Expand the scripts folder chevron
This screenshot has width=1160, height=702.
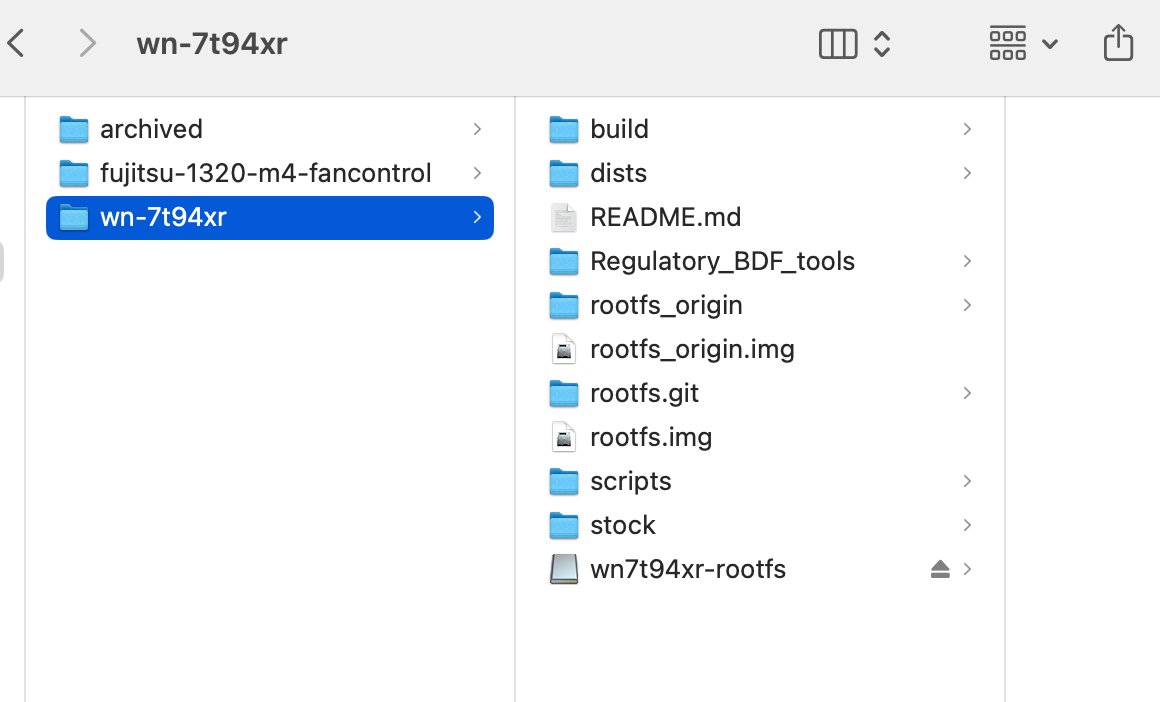967,482
